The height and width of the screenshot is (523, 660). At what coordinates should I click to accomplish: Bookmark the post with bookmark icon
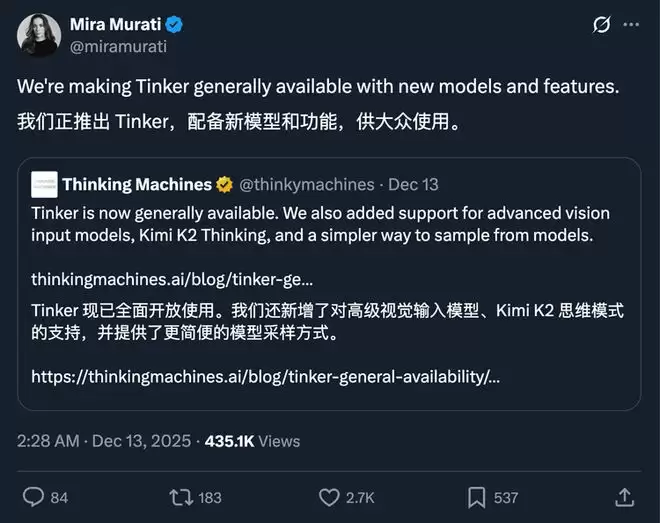[x=477, y=497]
